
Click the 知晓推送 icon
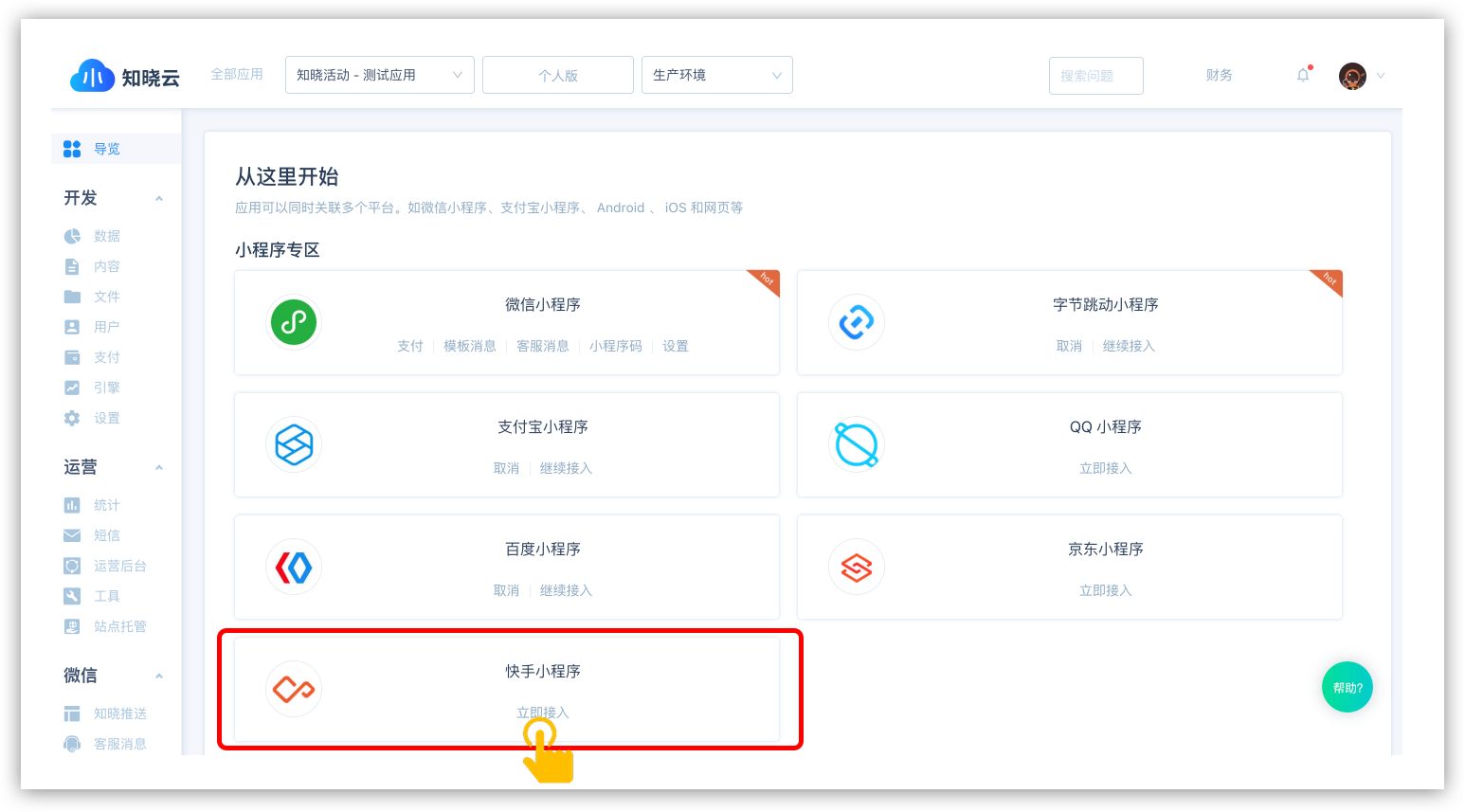point(72,713)
